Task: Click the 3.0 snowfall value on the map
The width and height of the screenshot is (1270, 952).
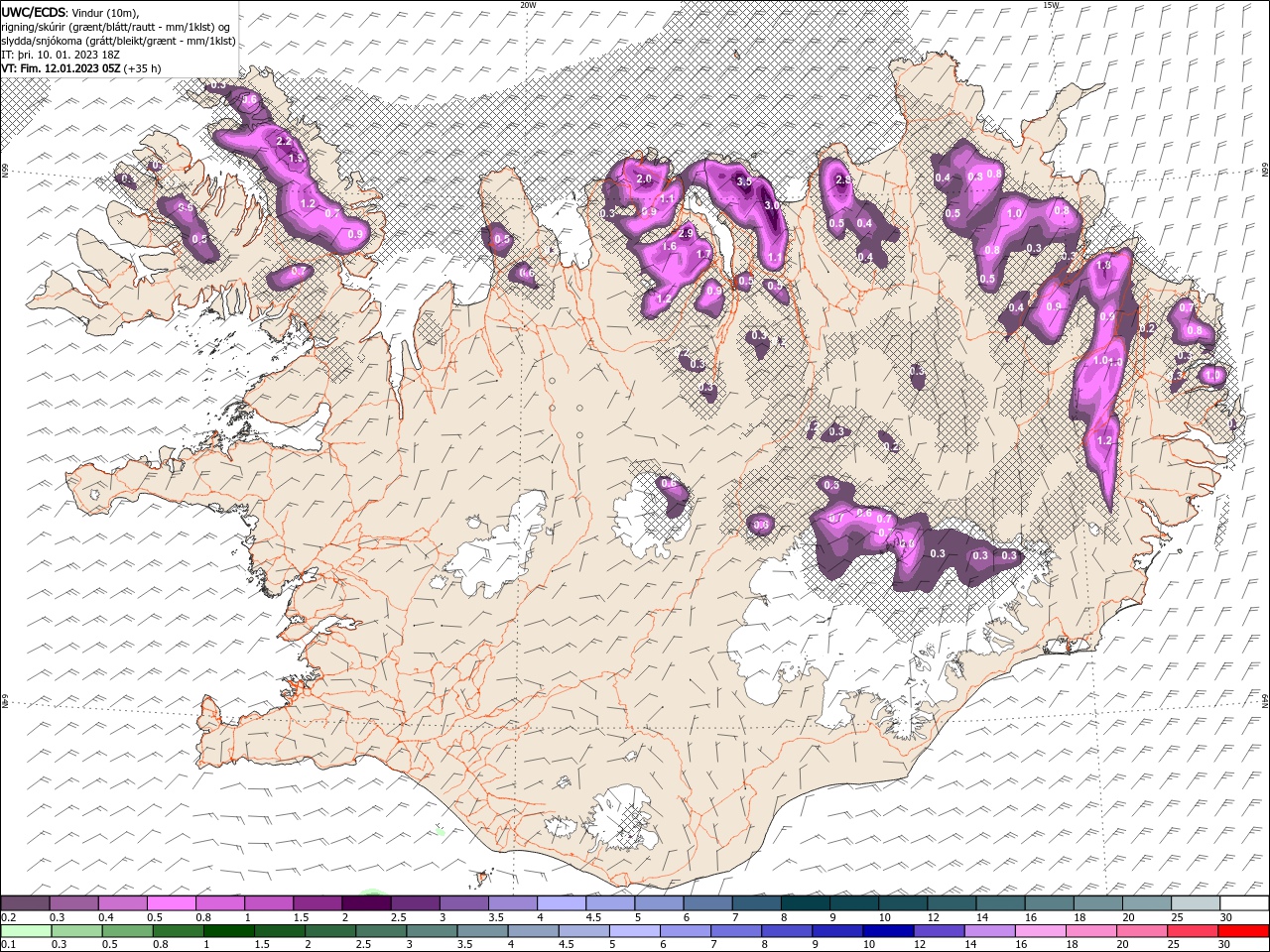Action: tap(771, 205)
